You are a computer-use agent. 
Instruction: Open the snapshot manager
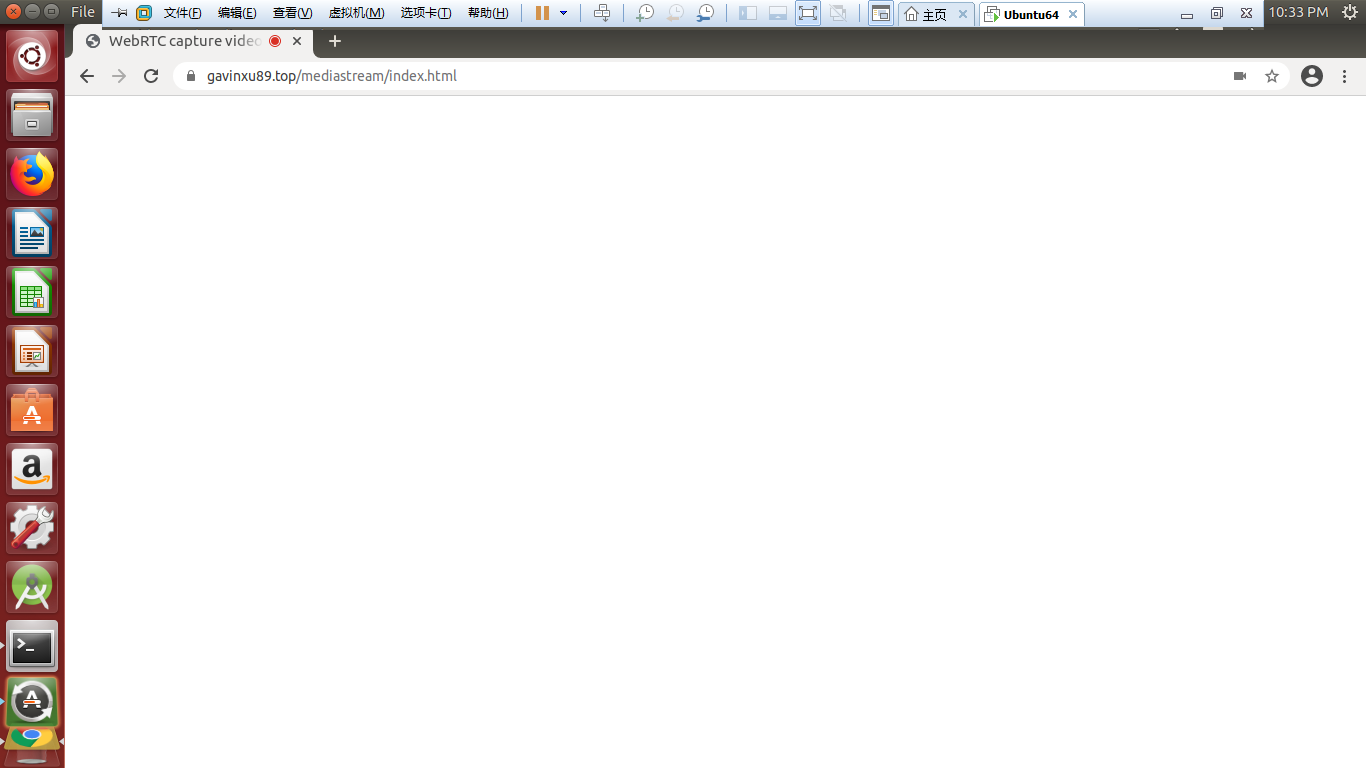coord(706,13)
